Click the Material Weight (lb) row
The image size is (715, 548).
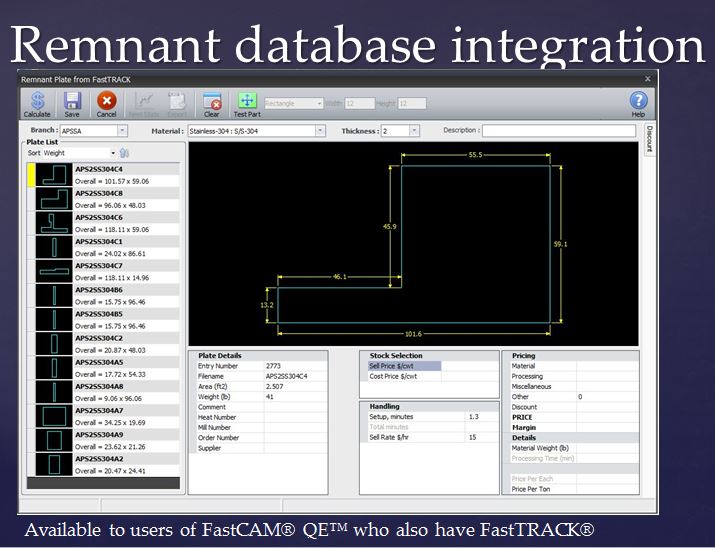pyautogui.click(x=574, y=448)
